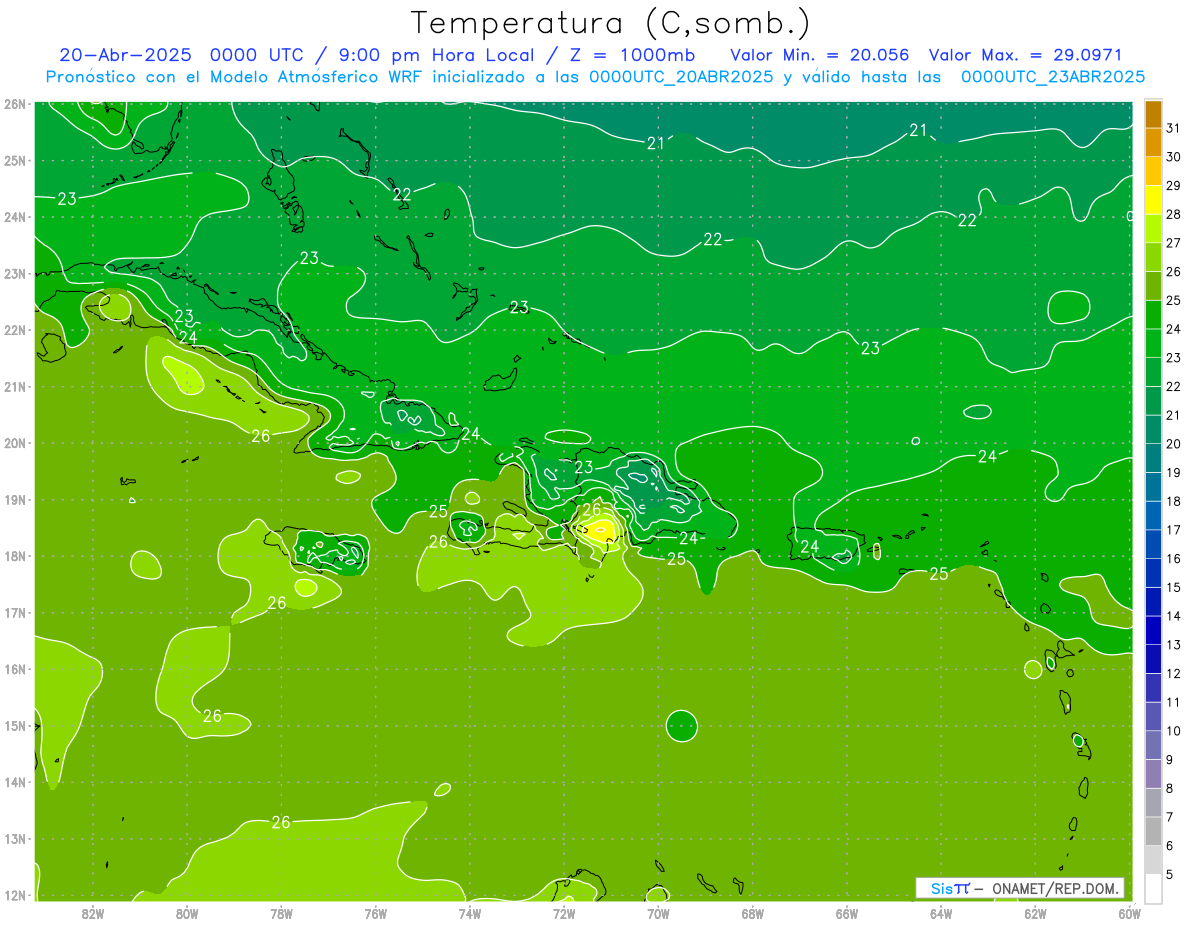1200x927 pixels.
Task: Click the colorbar scale label "5"
Action: pyautogui.click(x=1171, y=874)
